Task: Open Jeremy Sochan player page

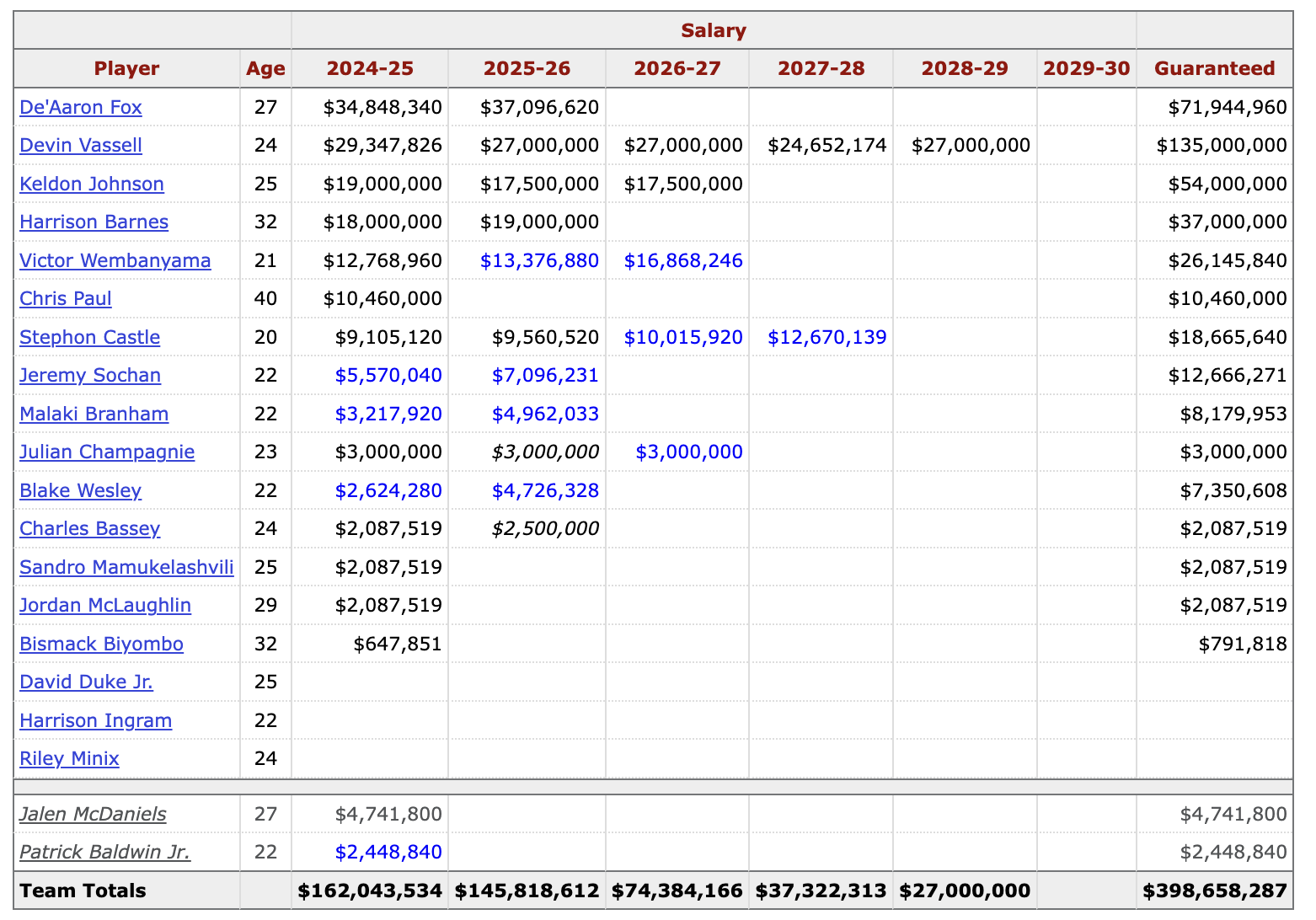Action: 90,375
